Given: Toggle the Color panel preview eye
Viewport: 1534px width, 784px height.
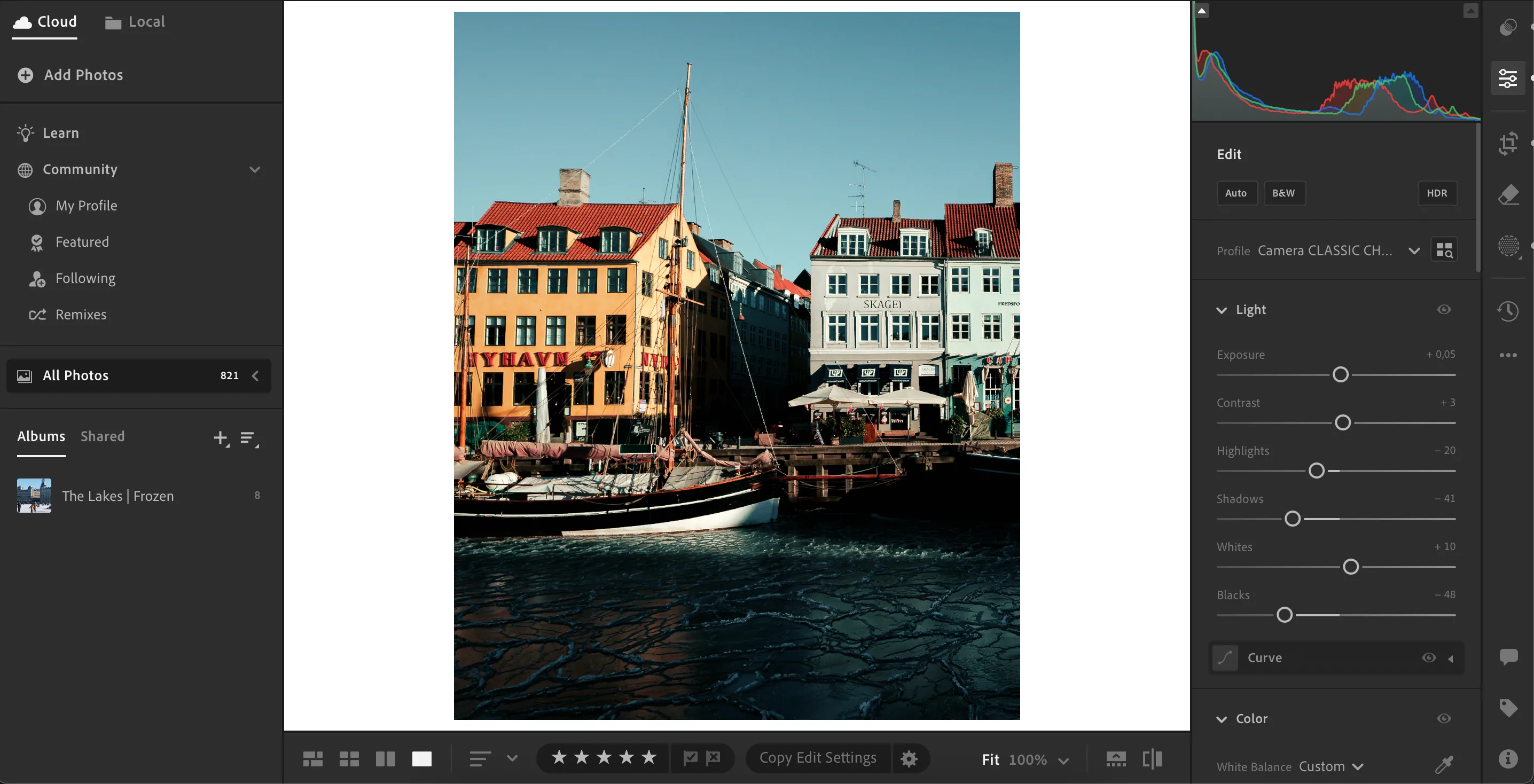Looking at the screenshot, I should click(x=1444, y=718).
